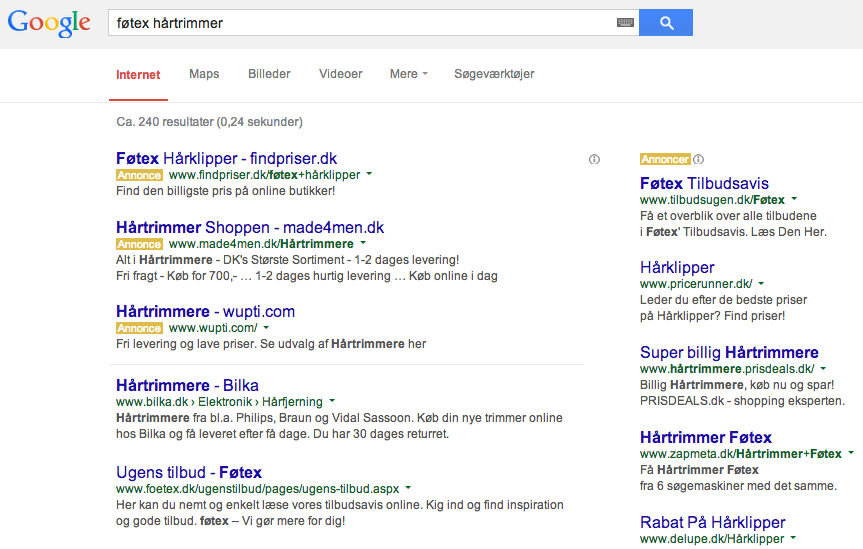Expand dropdown arrow next to tilbudsugen.dk URL
The image size is (863, 549).
point(794,199)
